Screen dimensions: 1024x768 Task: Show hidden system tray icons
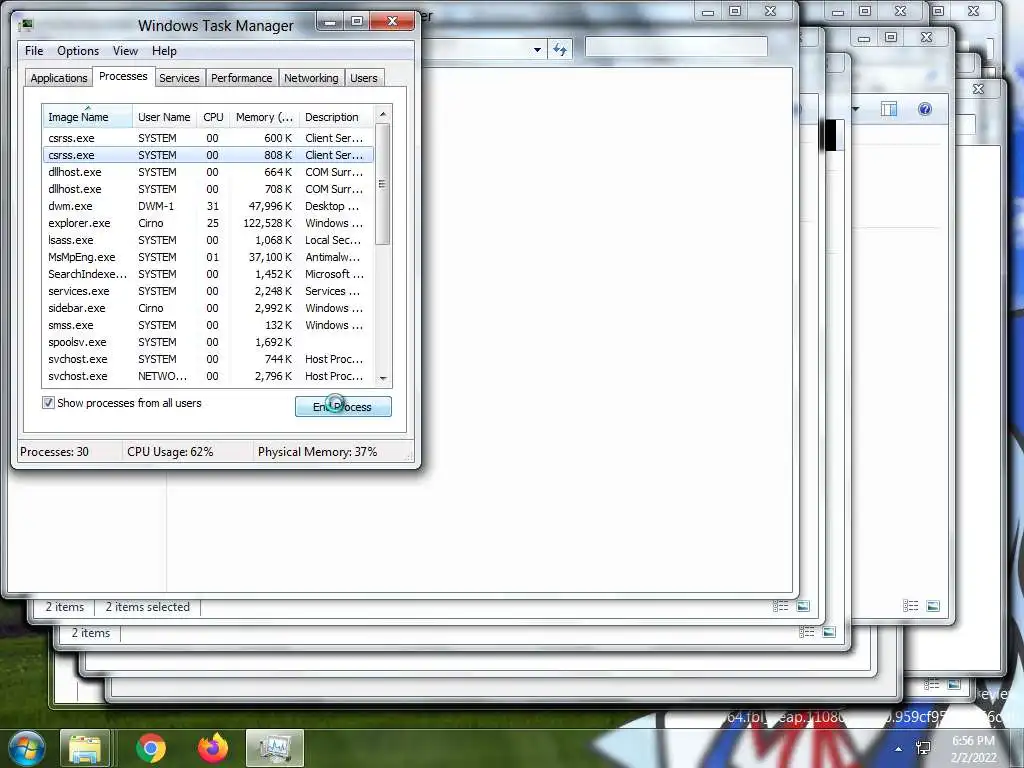coord(899,749)
